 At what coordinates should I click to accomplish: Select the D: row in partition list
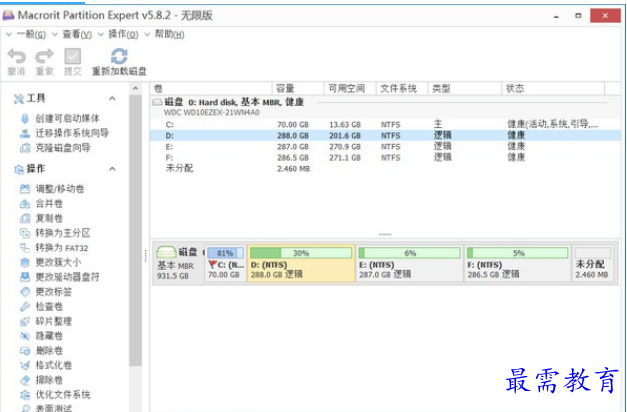point(385,136)
